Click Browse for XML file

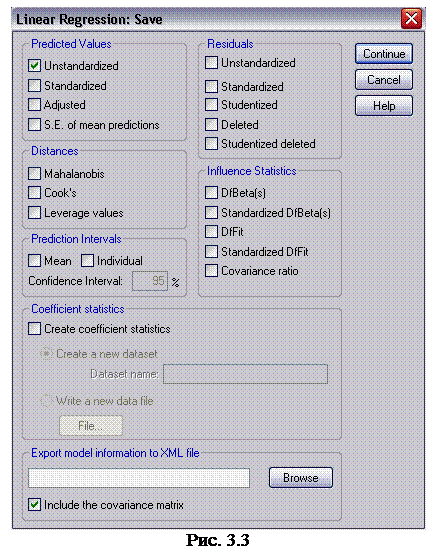click(x=301, y=478)
